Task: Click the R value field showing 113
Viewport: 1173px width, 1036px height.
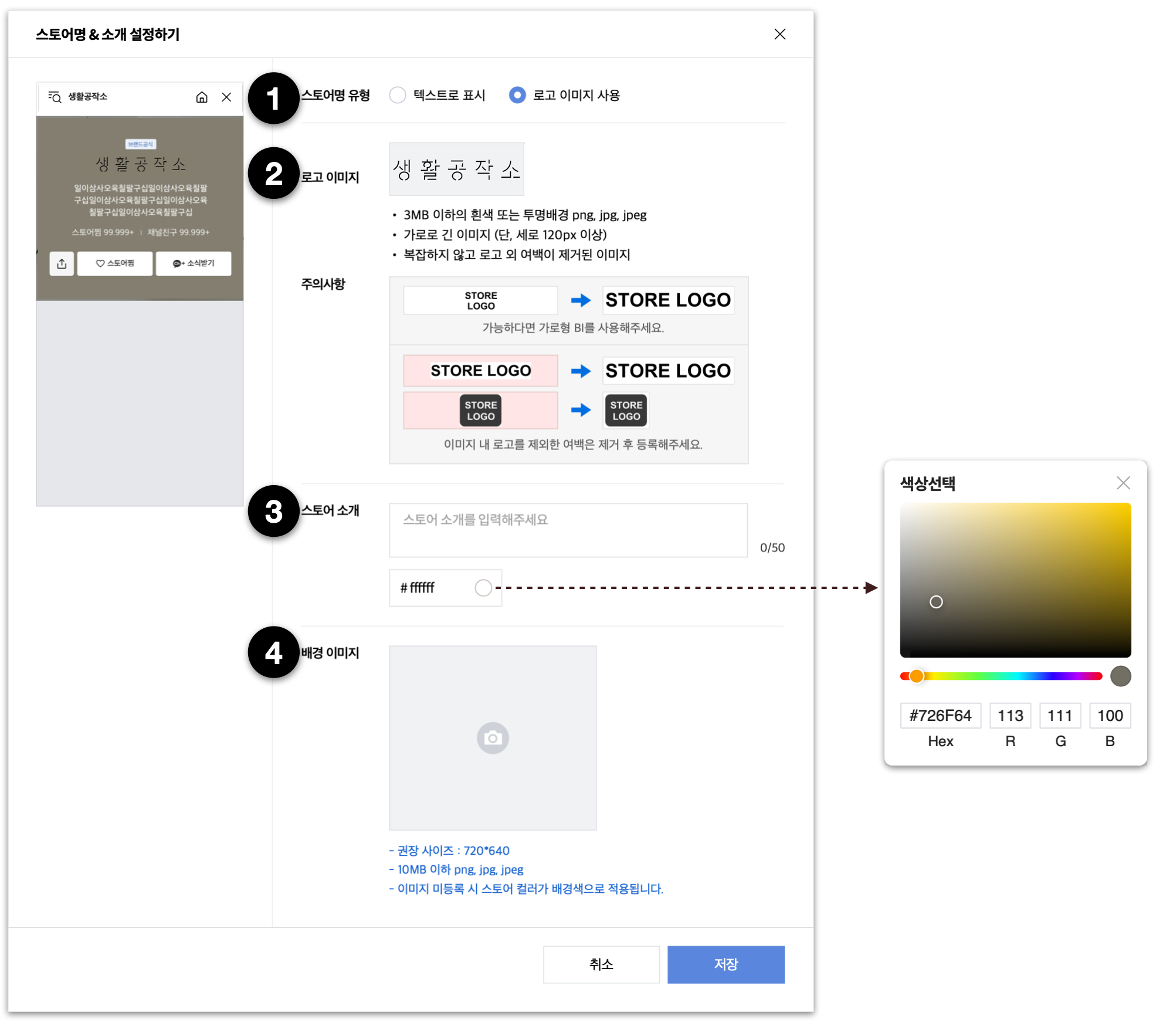Action: tap(1010, 715)
